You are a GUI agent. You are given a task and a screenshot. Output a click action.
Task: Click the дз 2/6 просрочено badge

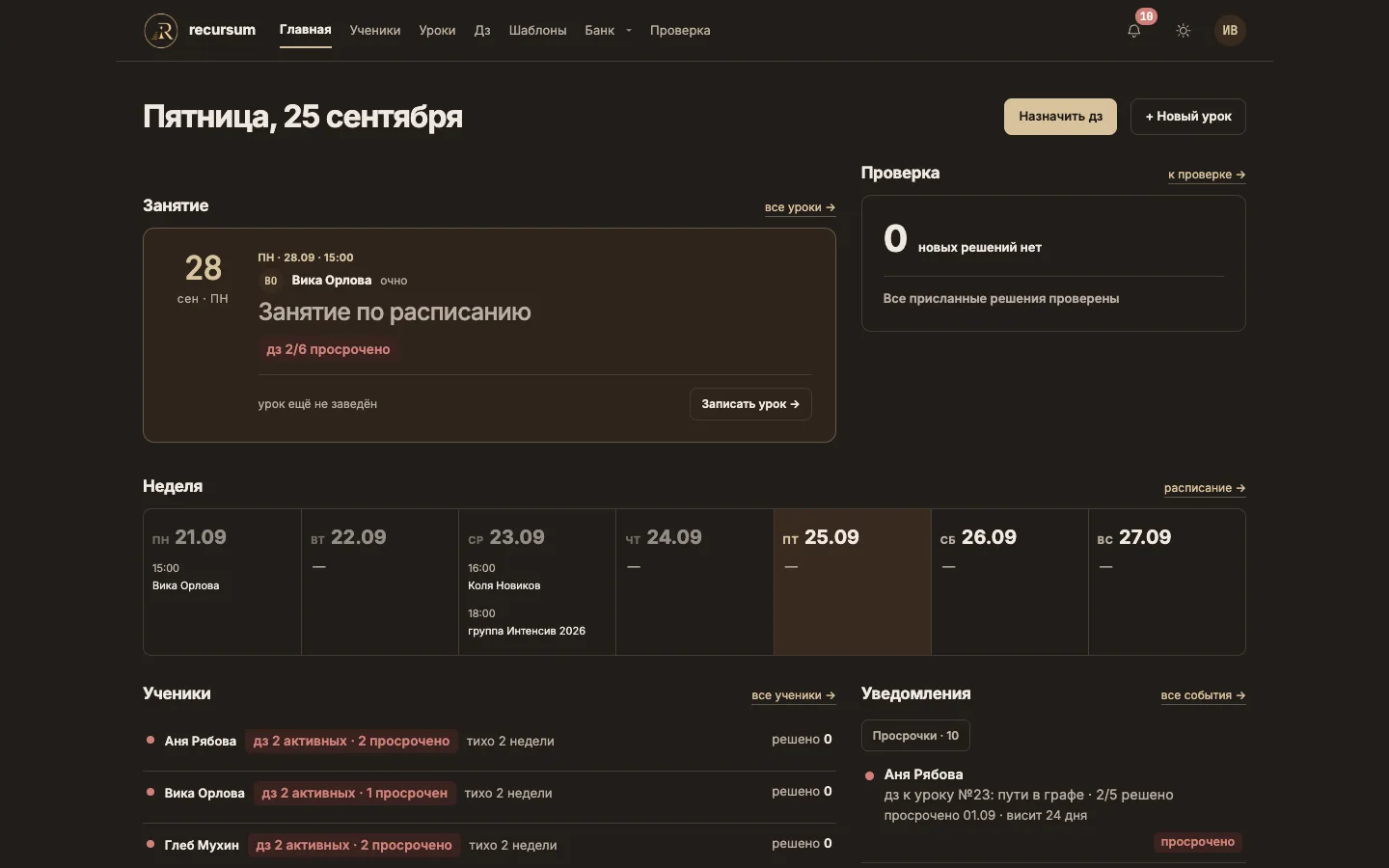click(328, 350)
